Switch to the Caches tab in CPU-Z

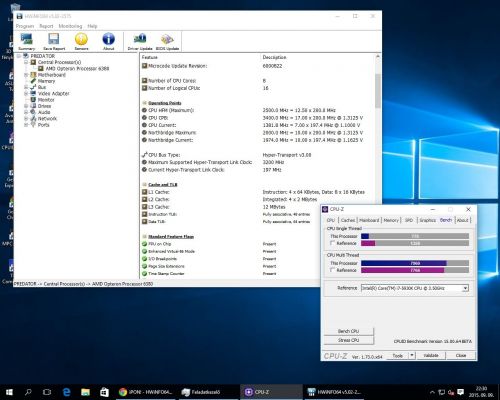coord(348,220)
